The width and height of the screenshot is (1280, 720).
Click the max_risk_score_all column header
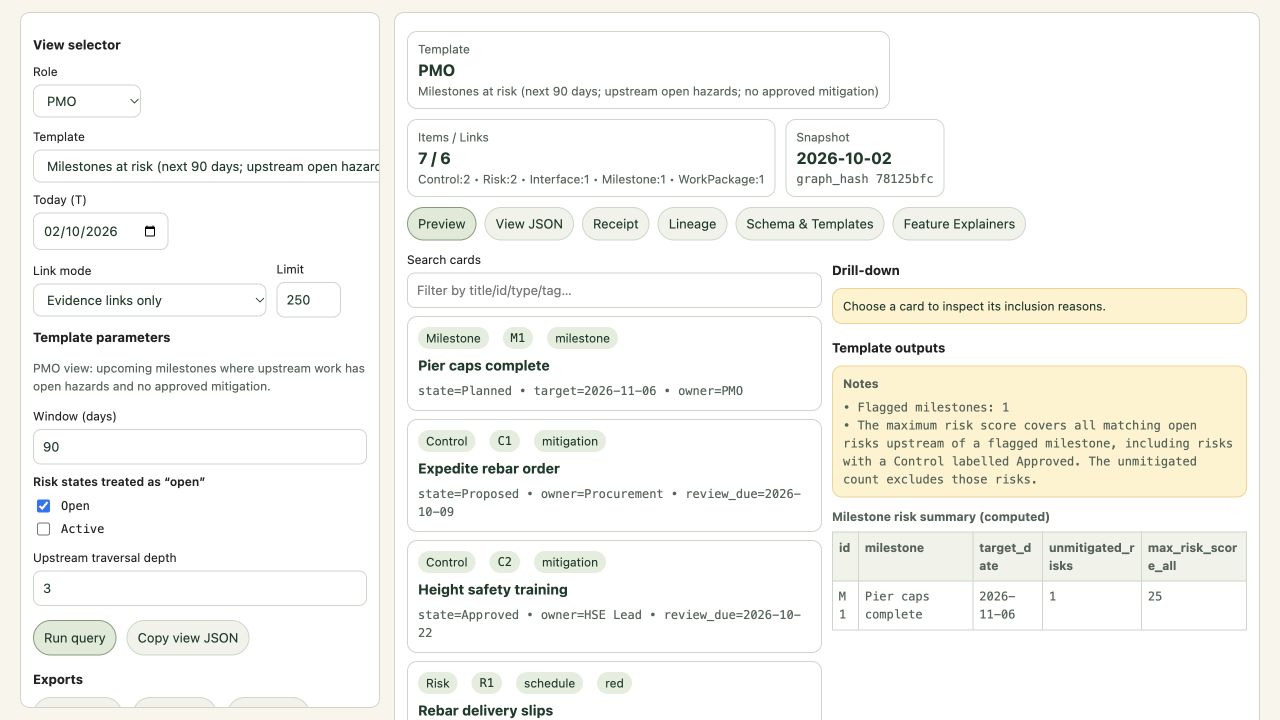click(x=1194, y=557)
